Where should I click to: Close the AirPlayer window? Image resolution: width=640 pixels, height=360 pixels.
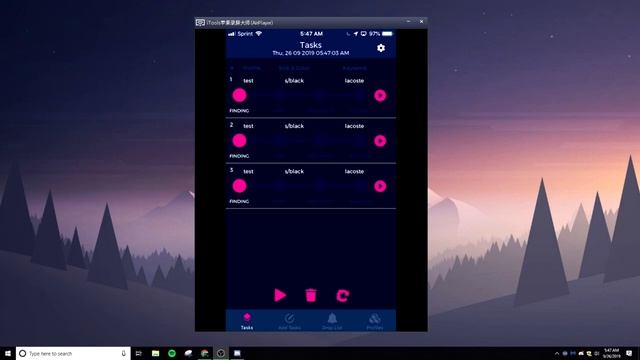(x=421, y=22)
